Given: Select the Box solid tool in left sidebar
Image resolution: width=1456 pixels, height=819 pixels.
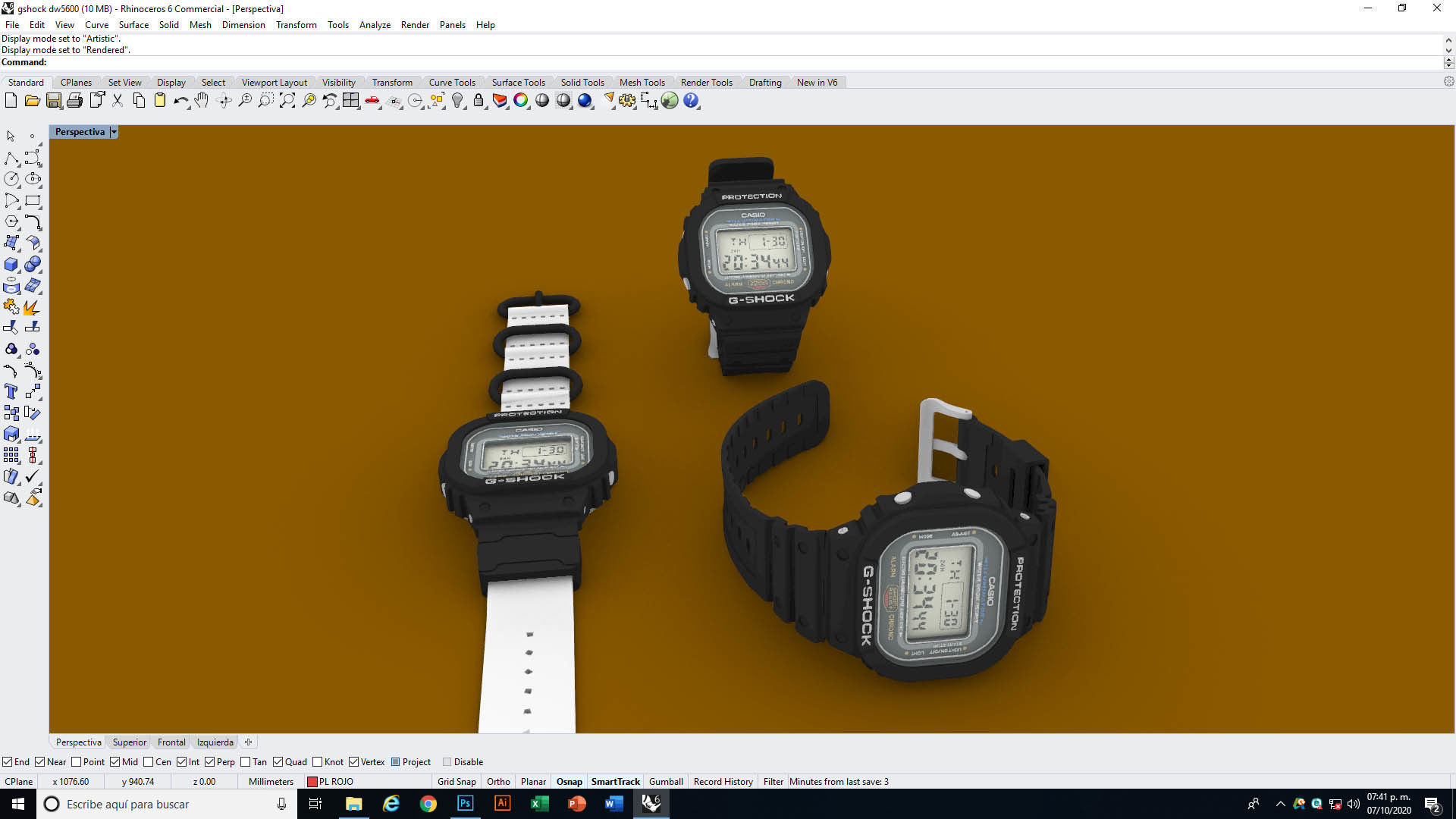Looking at the screenshot, I should click(x=11, y=265).
